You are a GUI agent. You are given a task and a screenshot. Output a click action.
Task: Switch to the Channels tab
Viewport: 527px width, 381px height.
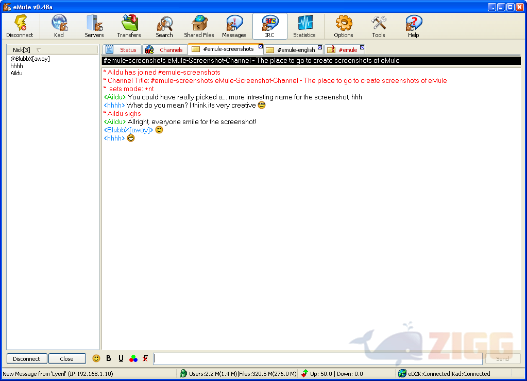[x=165, y=50]
